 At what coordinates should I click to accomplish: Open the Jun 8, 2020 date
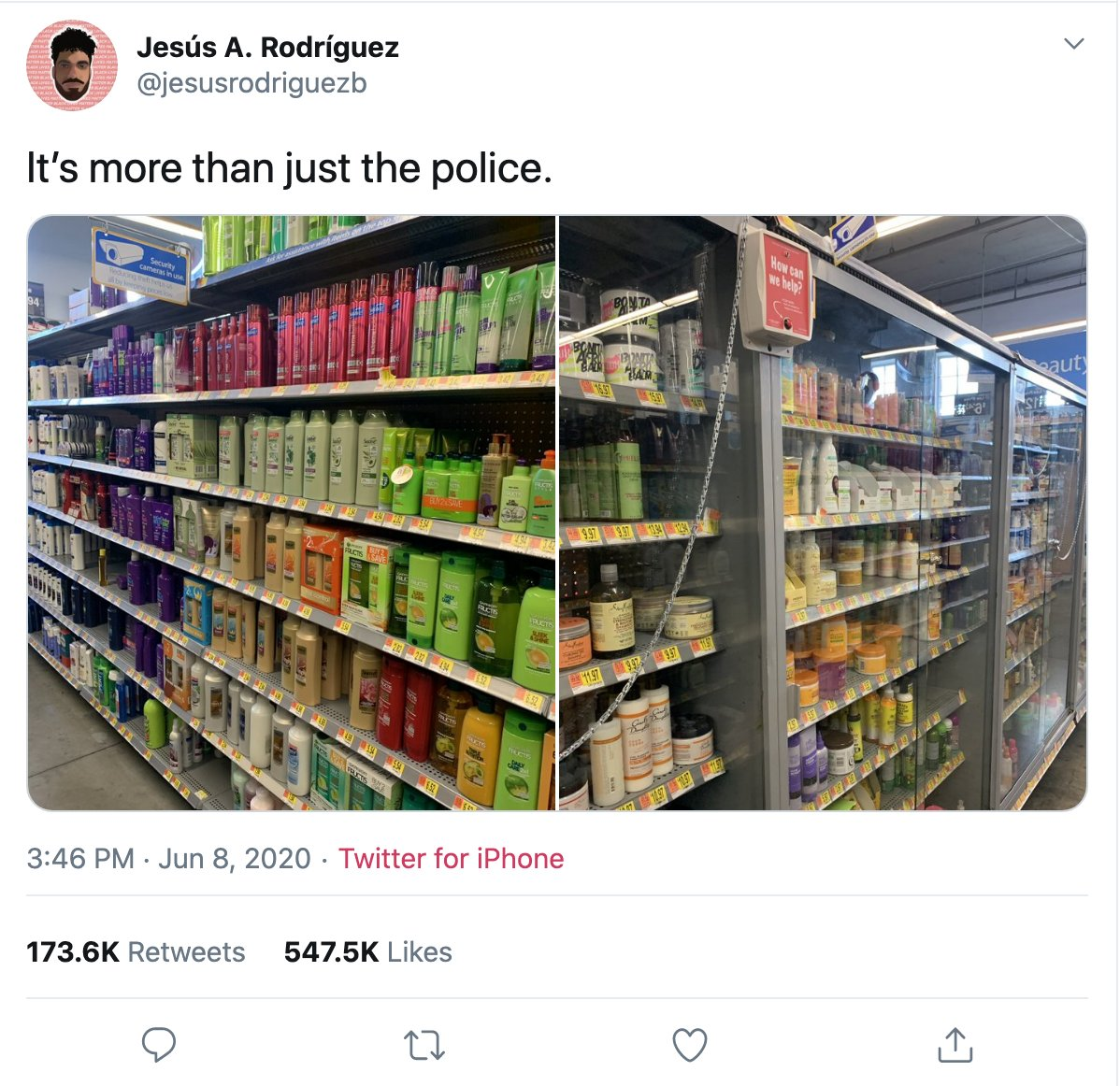tap(235, 858)
